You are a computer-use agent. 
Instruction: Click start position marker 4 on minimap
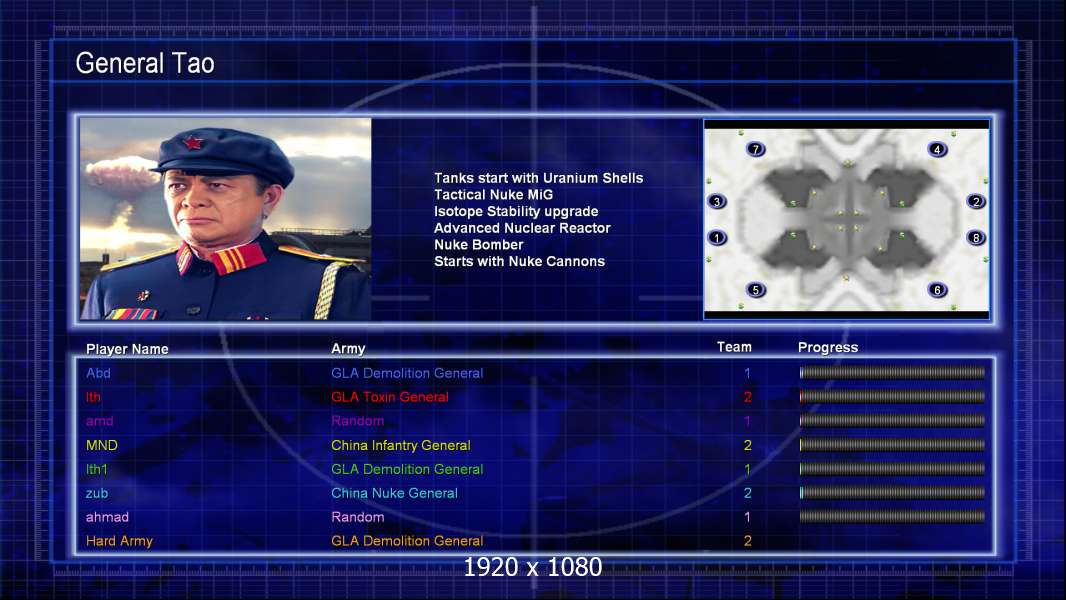[x=937, y=149]
